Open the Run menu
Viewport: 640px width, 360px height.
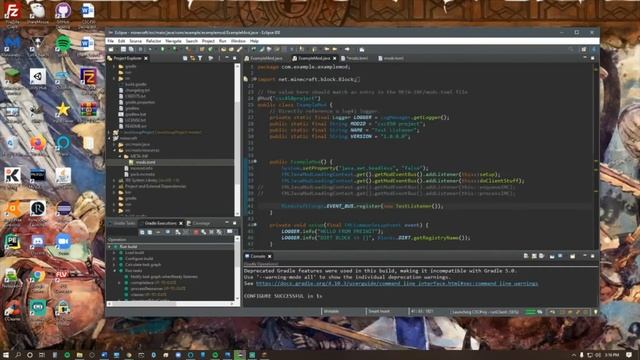point(222,41)
